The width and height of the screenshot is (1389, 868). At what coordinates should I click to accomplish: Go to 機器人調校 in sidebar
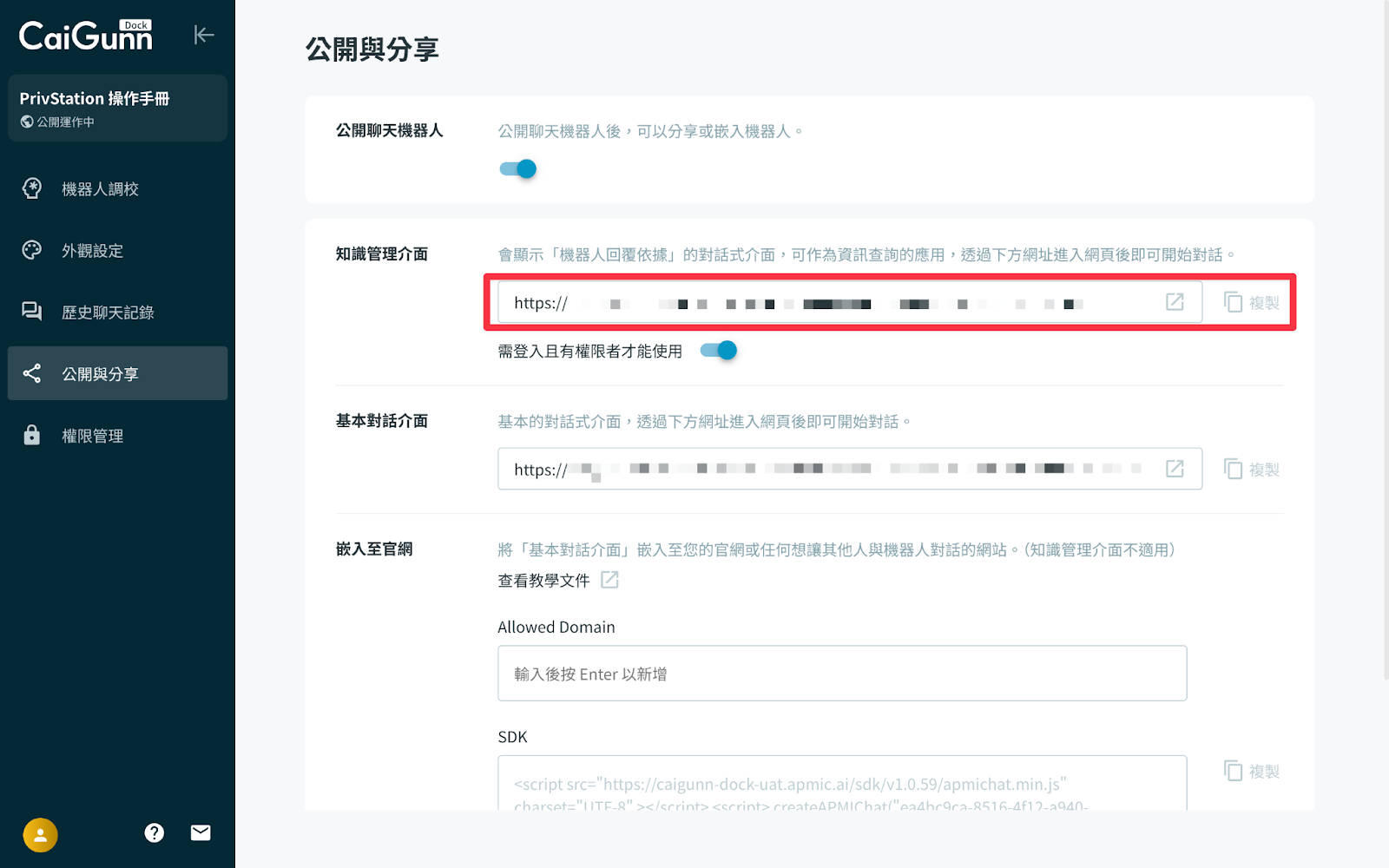pos(100,189)
